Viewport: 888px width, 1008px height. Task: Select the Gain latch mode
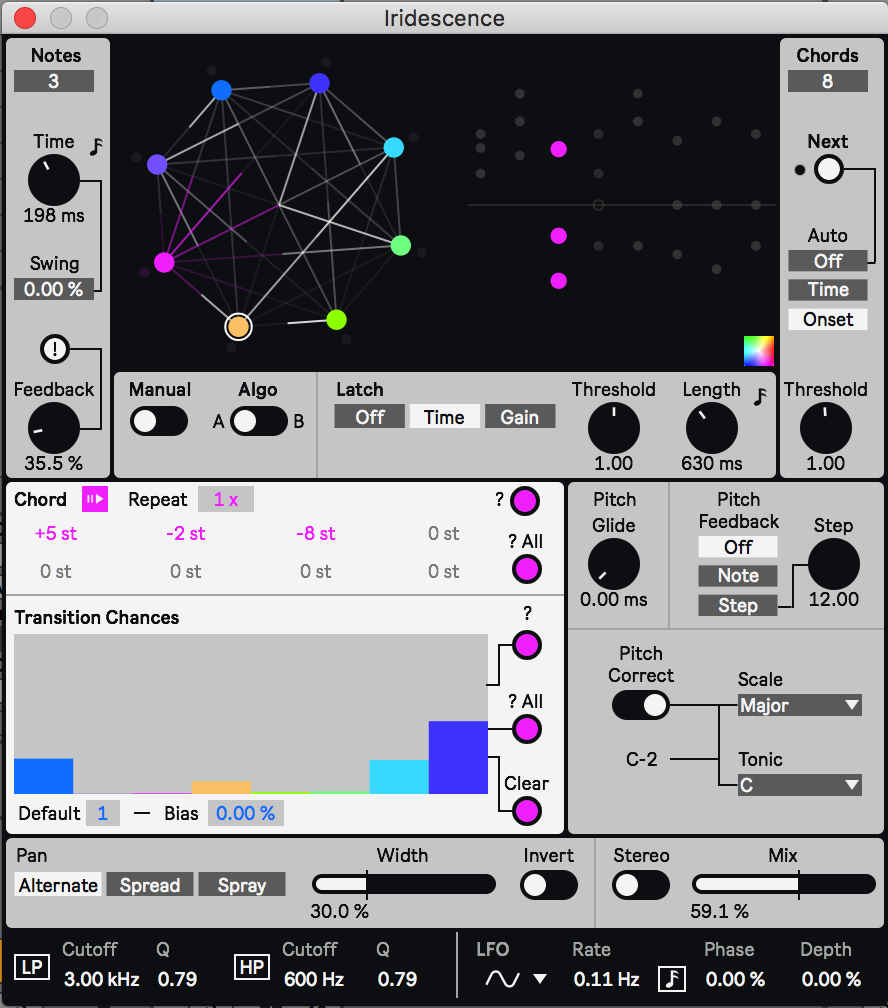click(519, 417)
